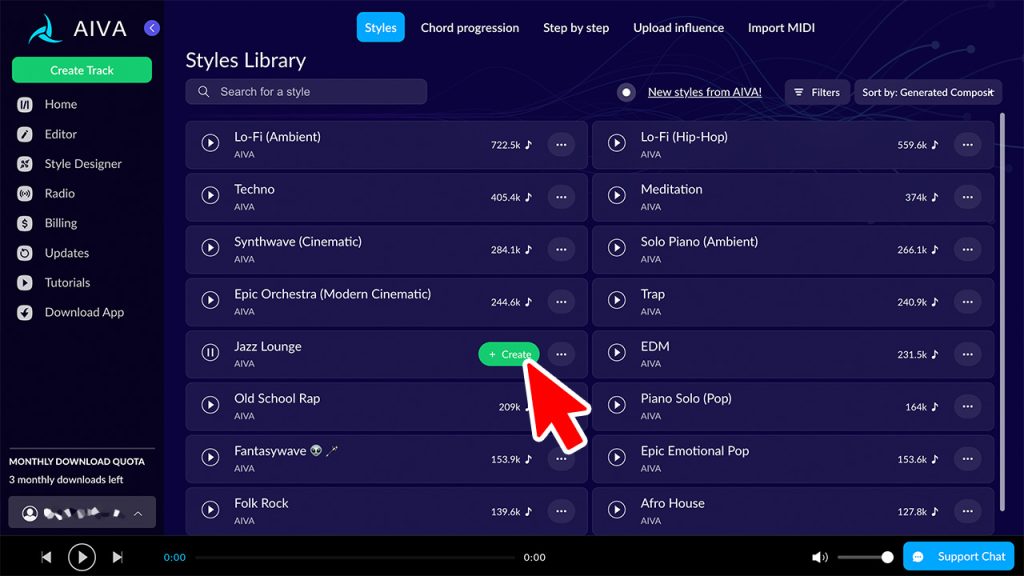Play the Old School Rap preview
This screenshot has height=576, width=1024.
pos(210,405)
